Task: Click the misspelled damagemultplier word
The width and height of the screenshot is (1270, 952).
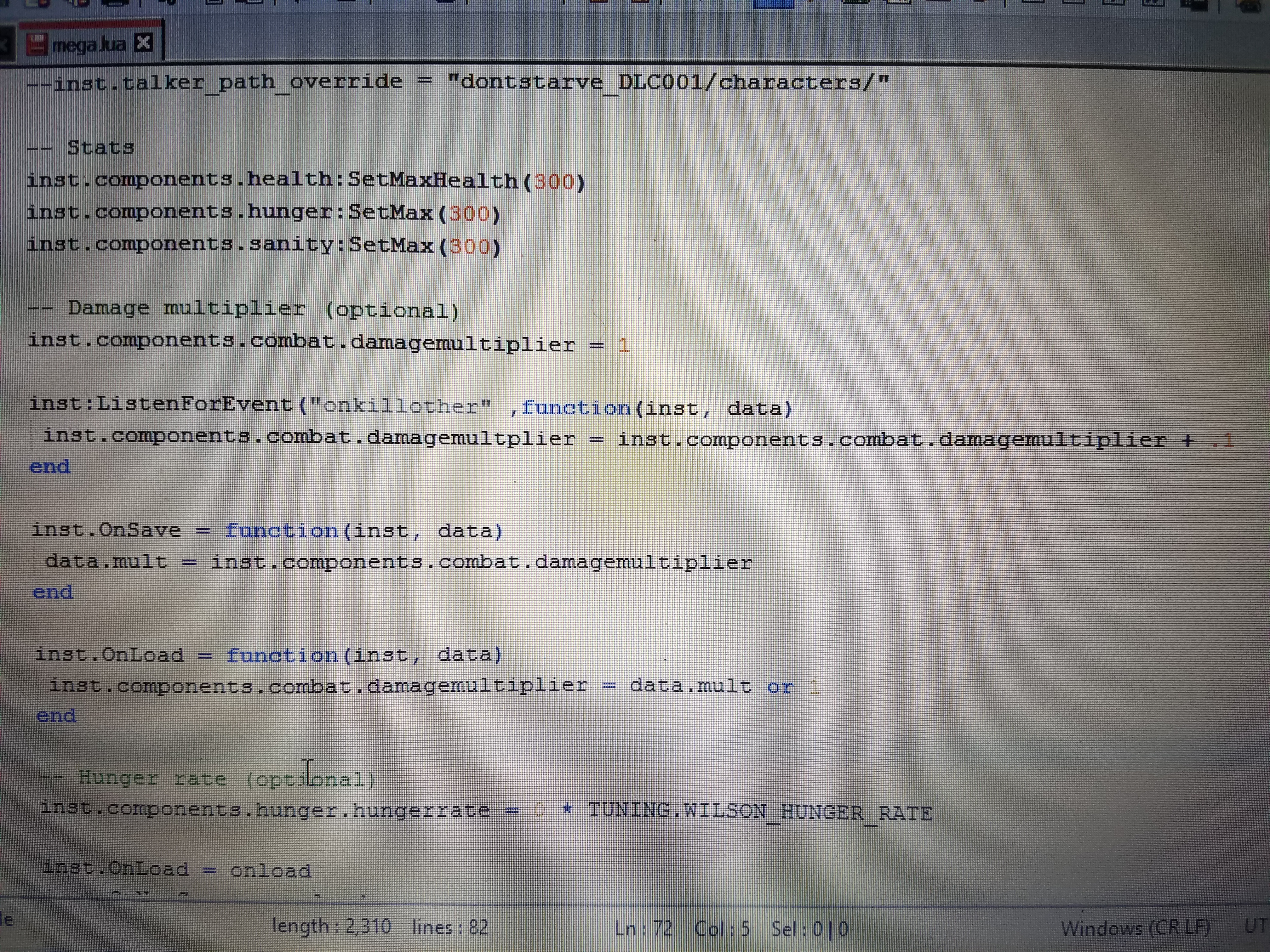Action: coord(470,439)
